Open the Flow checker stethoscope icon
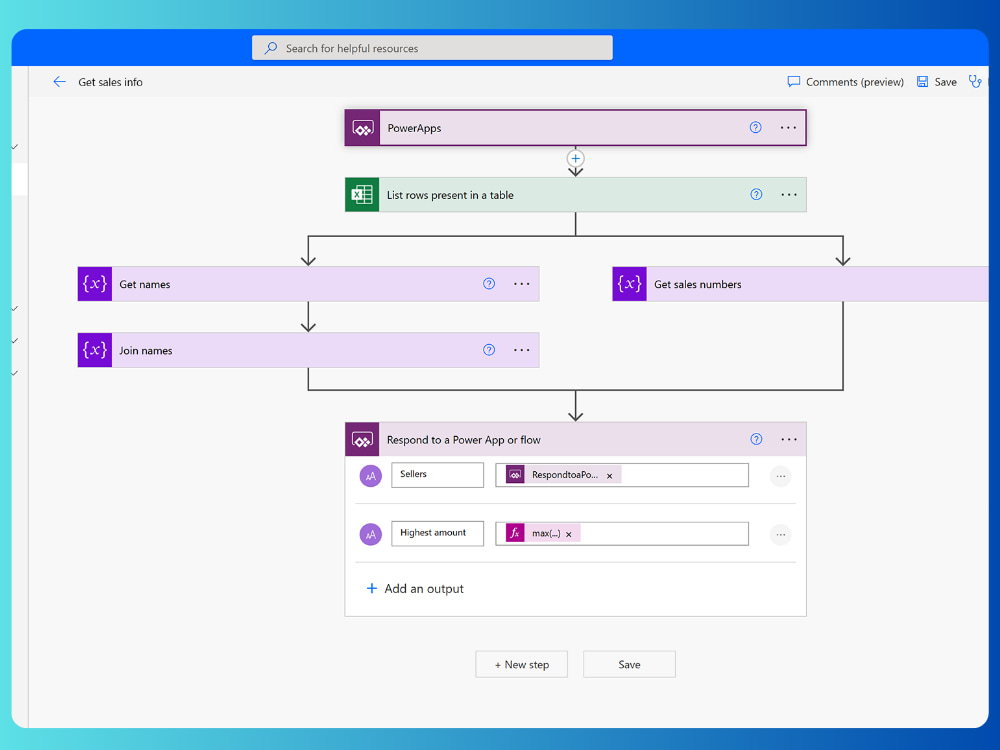 coord(974,82)
